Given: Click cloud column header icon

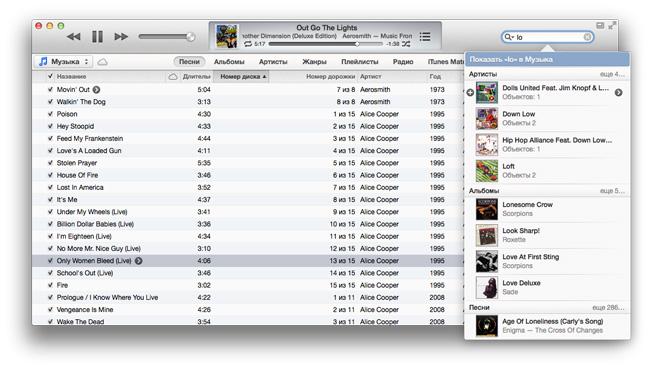Looking at the screenshot, I should 173,76.
